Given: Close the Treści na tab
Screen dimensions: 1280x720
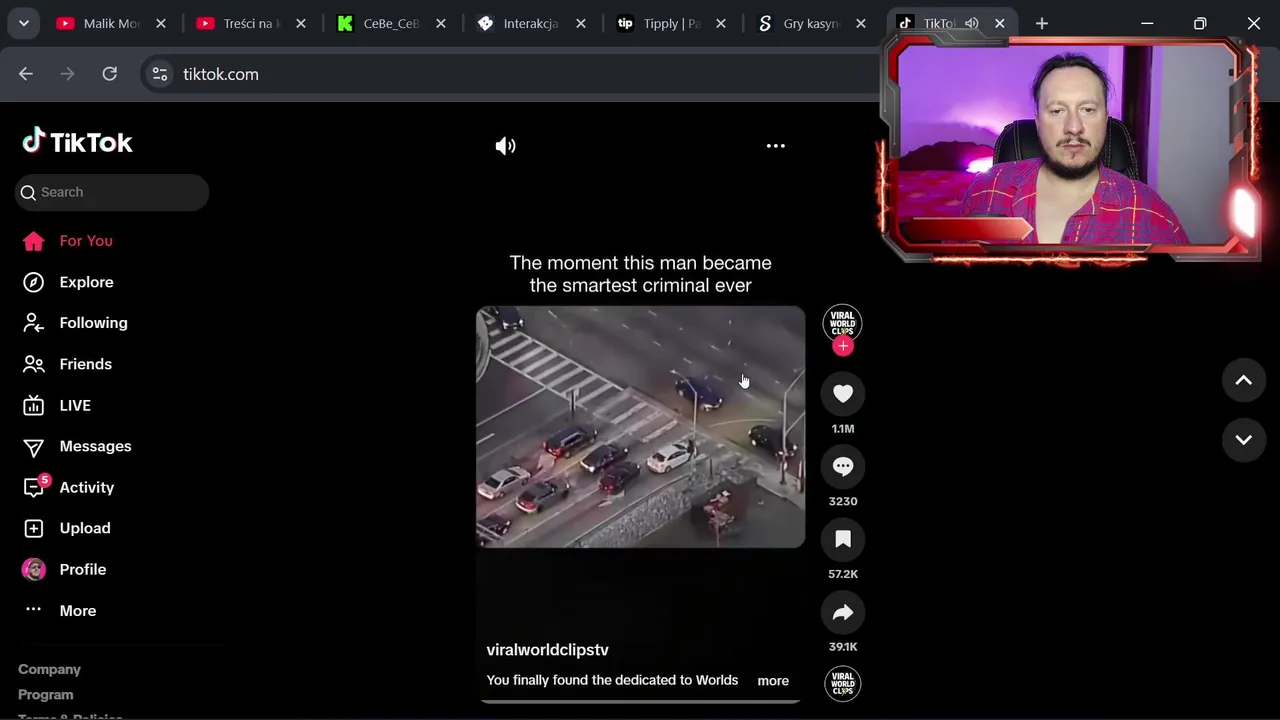Looking at the screenshot, I should (301, 23).
